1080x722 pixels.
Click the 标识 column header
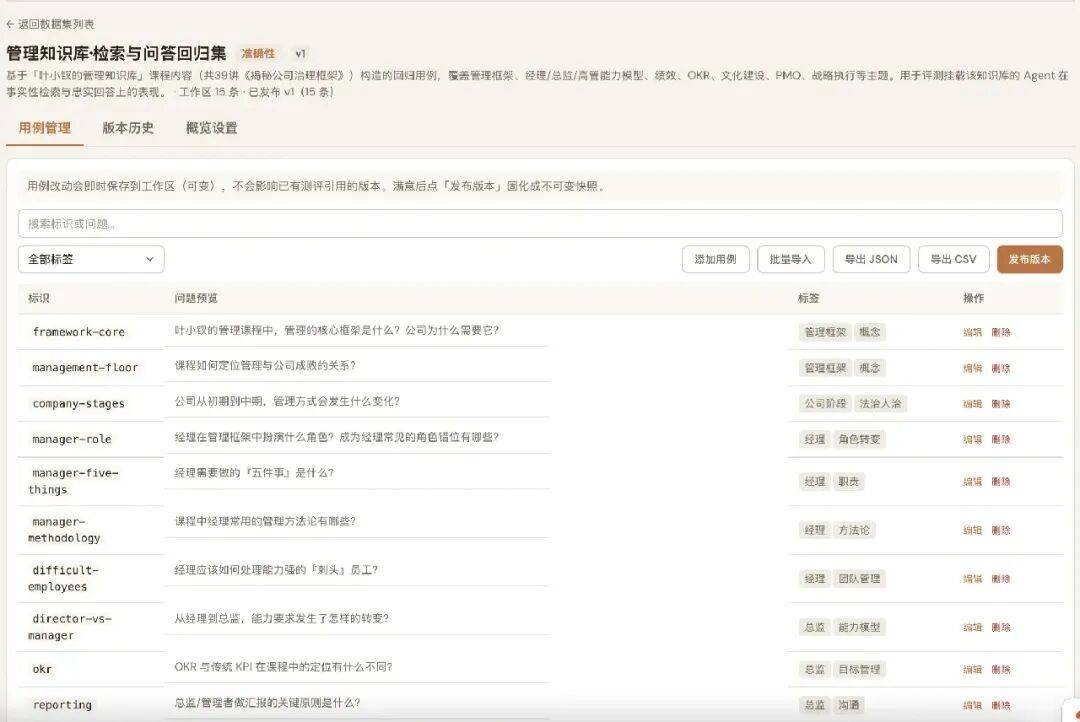click(39, 298)
